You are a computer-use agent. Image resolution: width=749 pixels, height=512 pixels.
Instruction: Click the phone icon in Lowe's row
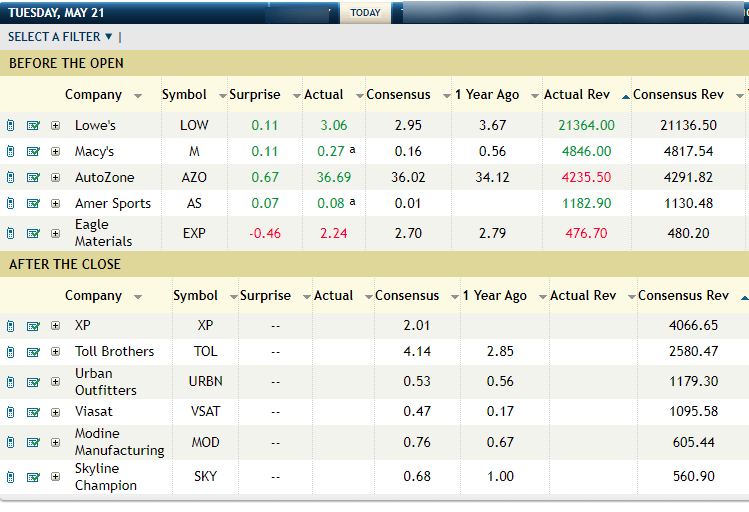(x=11, y=126)
